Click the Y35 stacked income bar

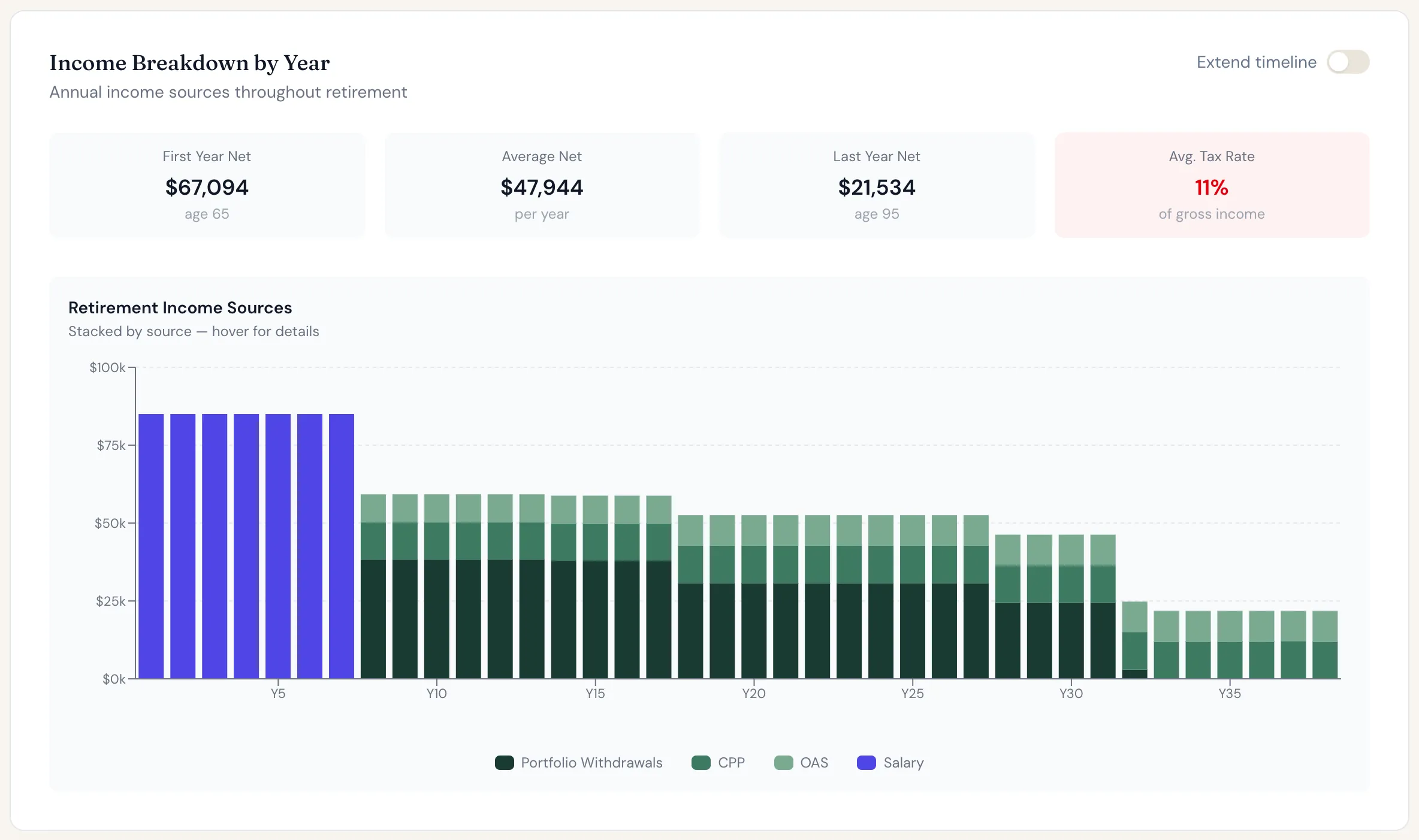1230,645
